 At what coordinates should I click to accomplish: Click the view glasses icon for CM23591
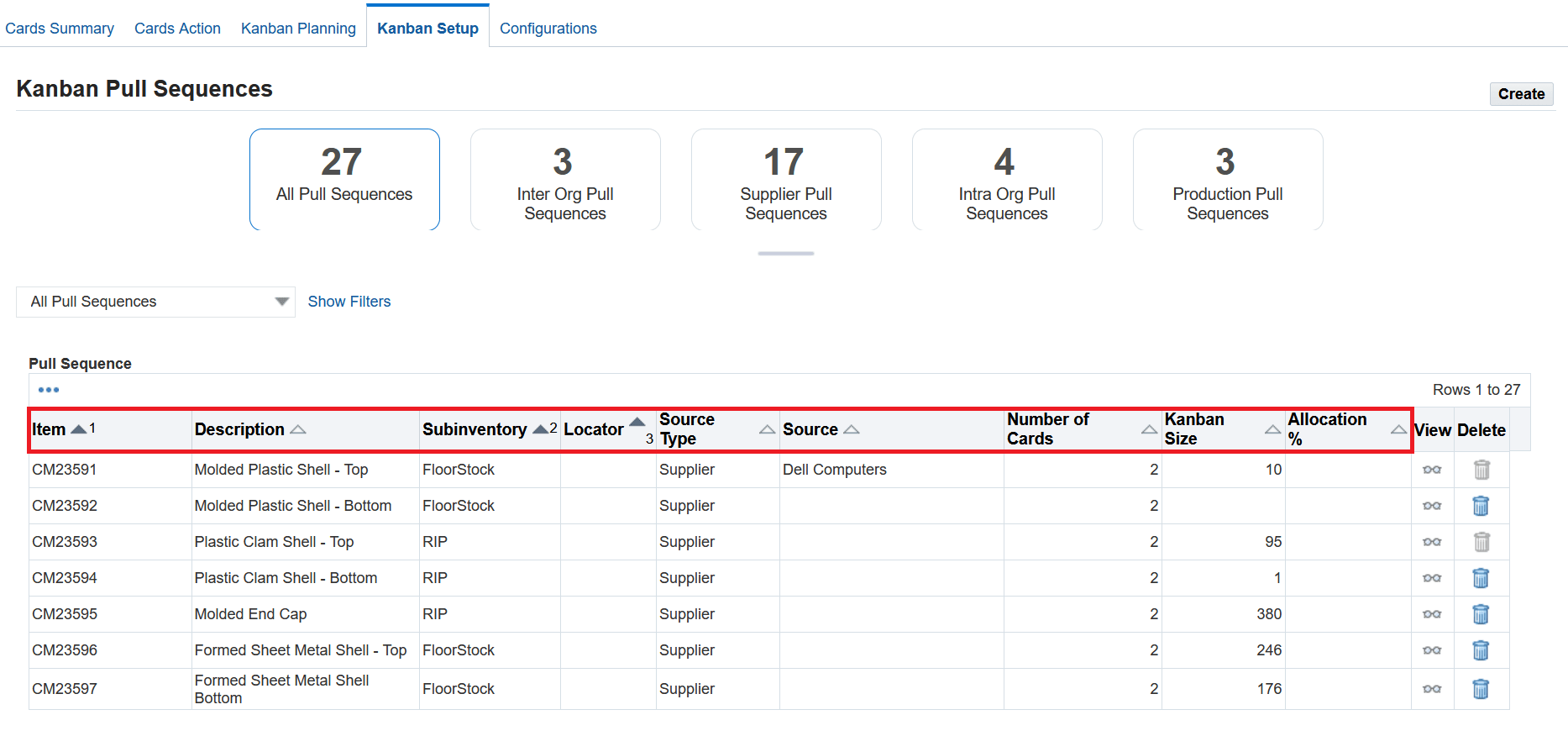coord(1432,470)
